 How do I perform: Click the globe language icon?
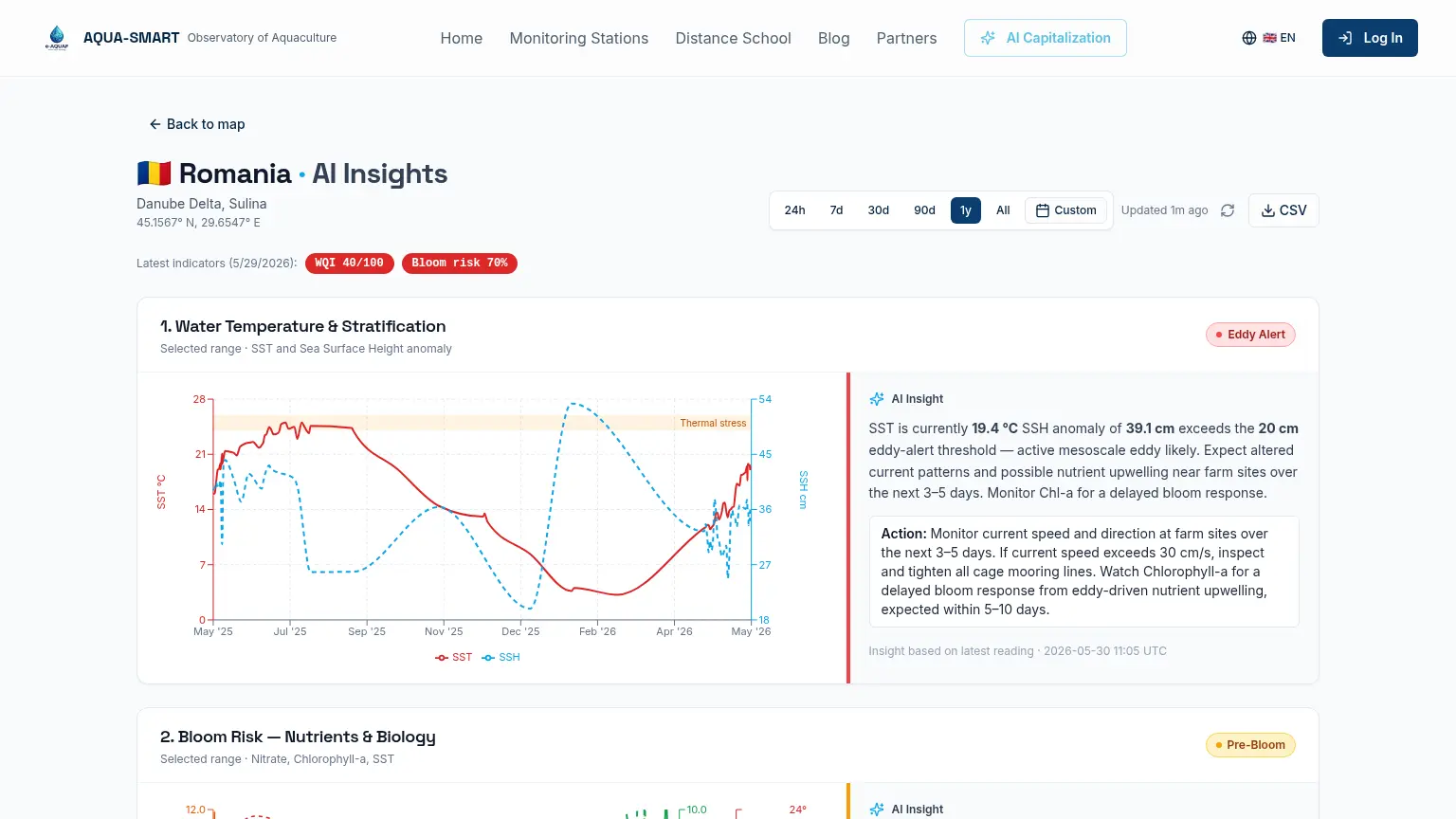(1249, 38)
